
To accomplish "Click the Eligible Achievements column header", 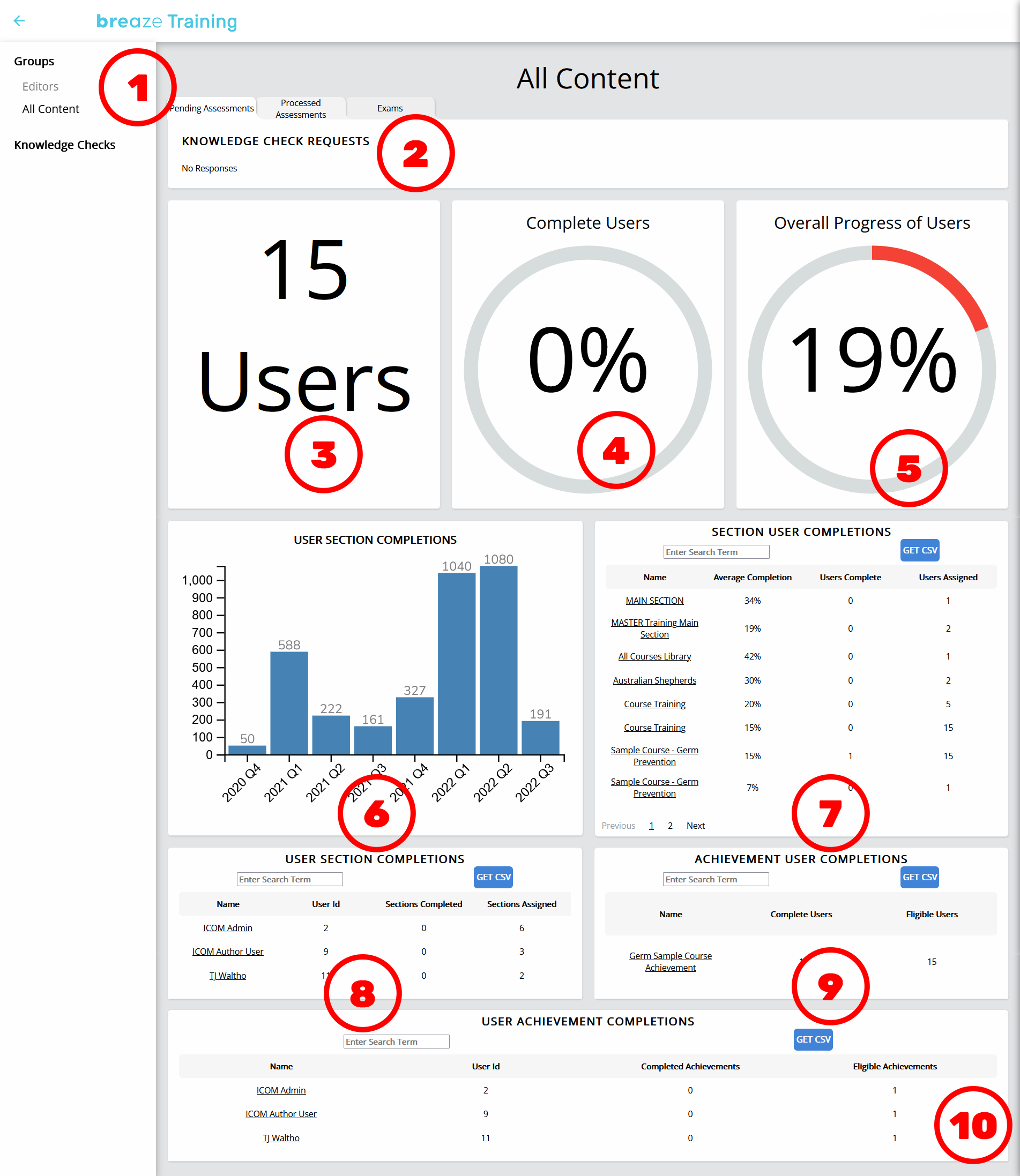I will (x=894, y=1066).
